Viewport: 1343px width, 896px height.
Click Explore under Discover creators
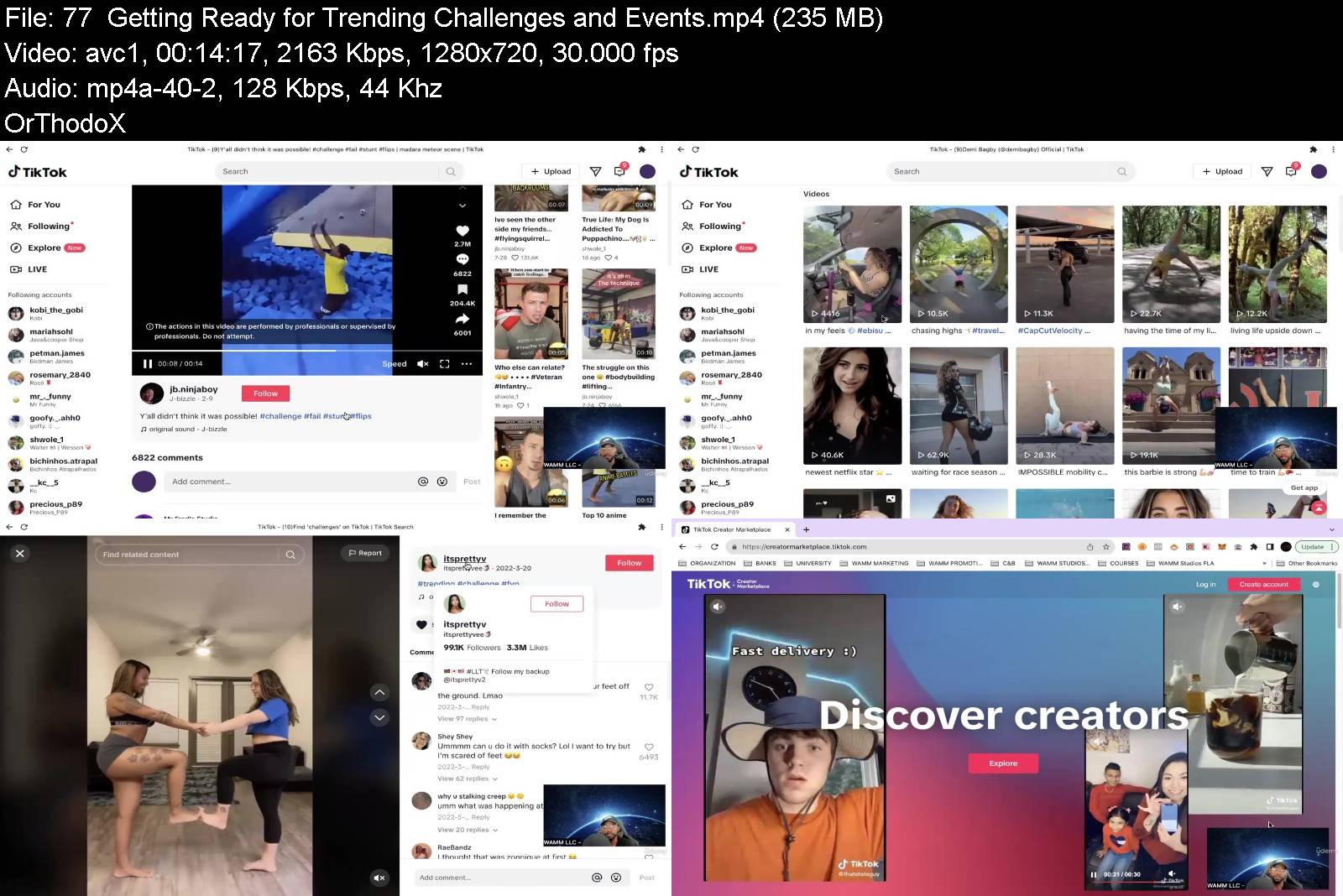coord(1003,763)
